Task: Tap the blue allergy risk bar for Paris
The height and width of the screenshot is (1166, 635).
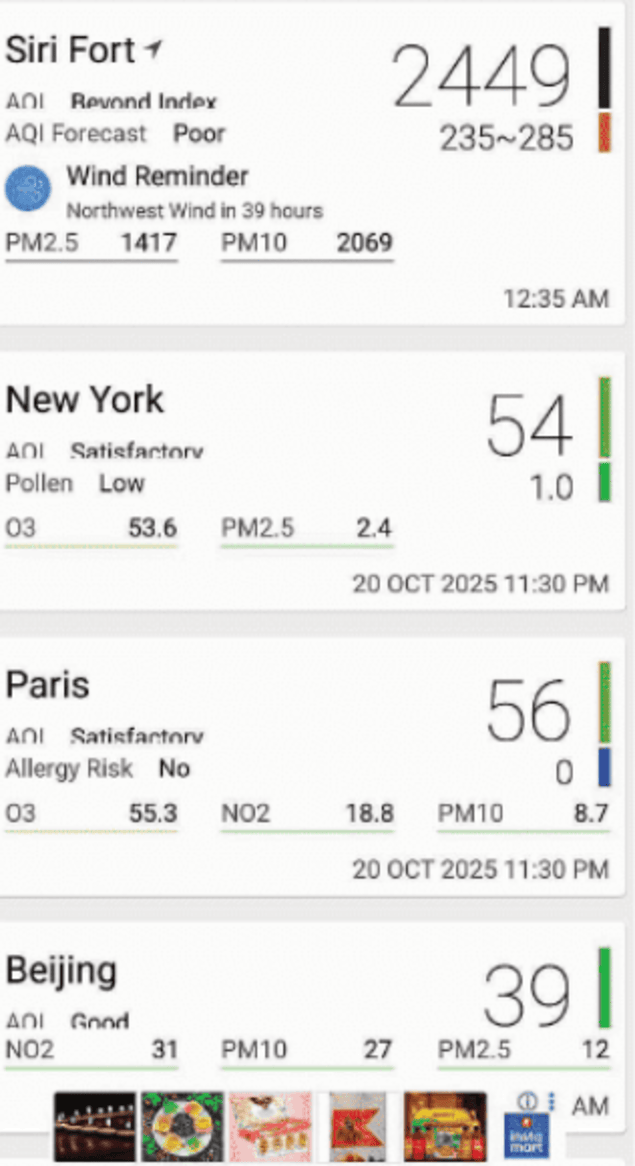Action: click(x=603, y=767)
